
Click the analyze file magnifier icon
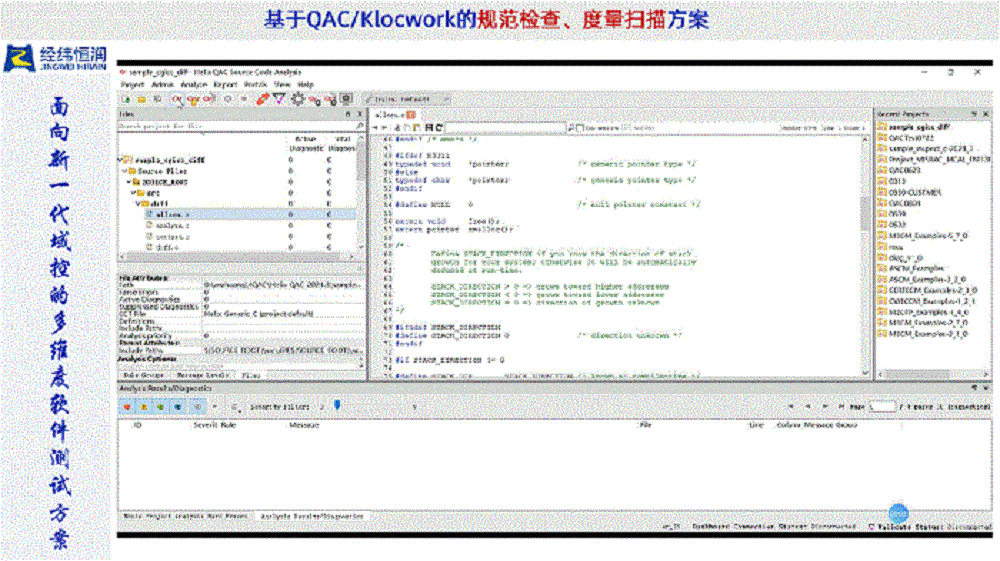[177, 99]
